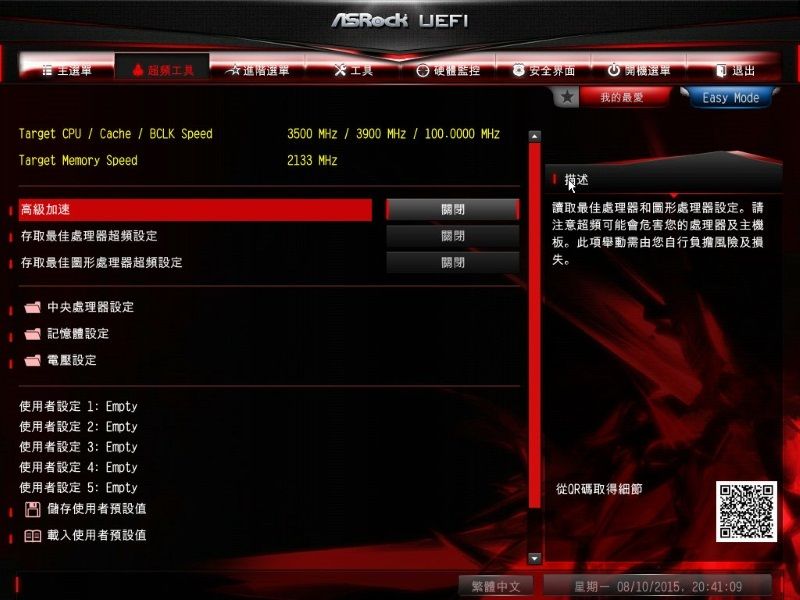Click the open-book load-profile icon

pos(33,536)
